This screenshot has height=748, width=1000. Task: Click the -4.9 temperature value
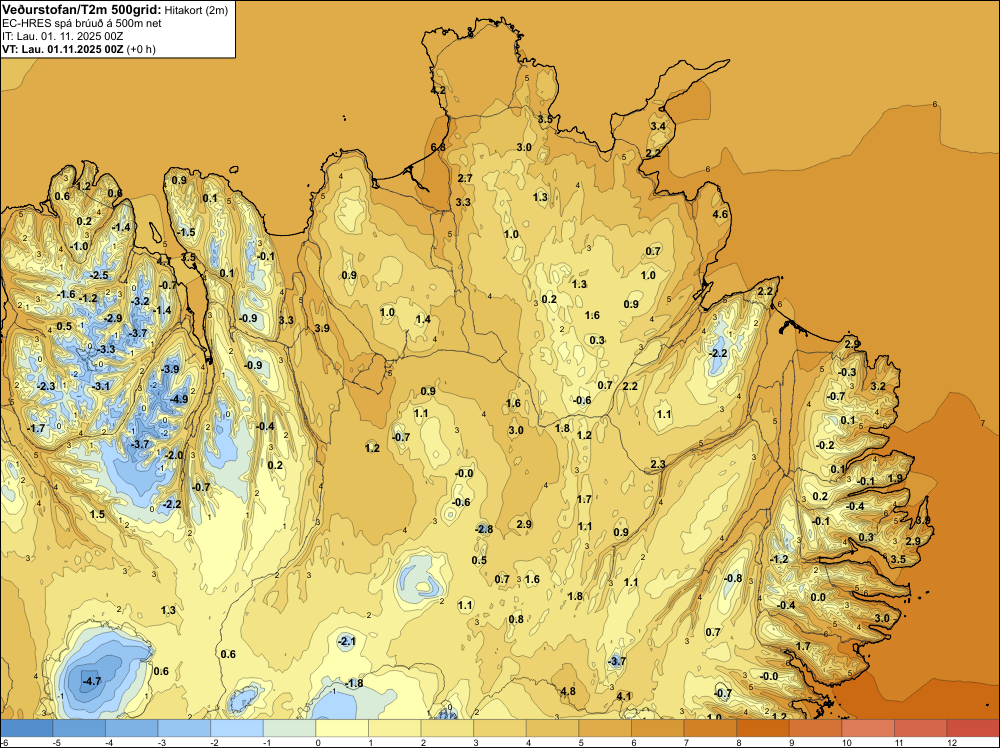click(179, 399)
